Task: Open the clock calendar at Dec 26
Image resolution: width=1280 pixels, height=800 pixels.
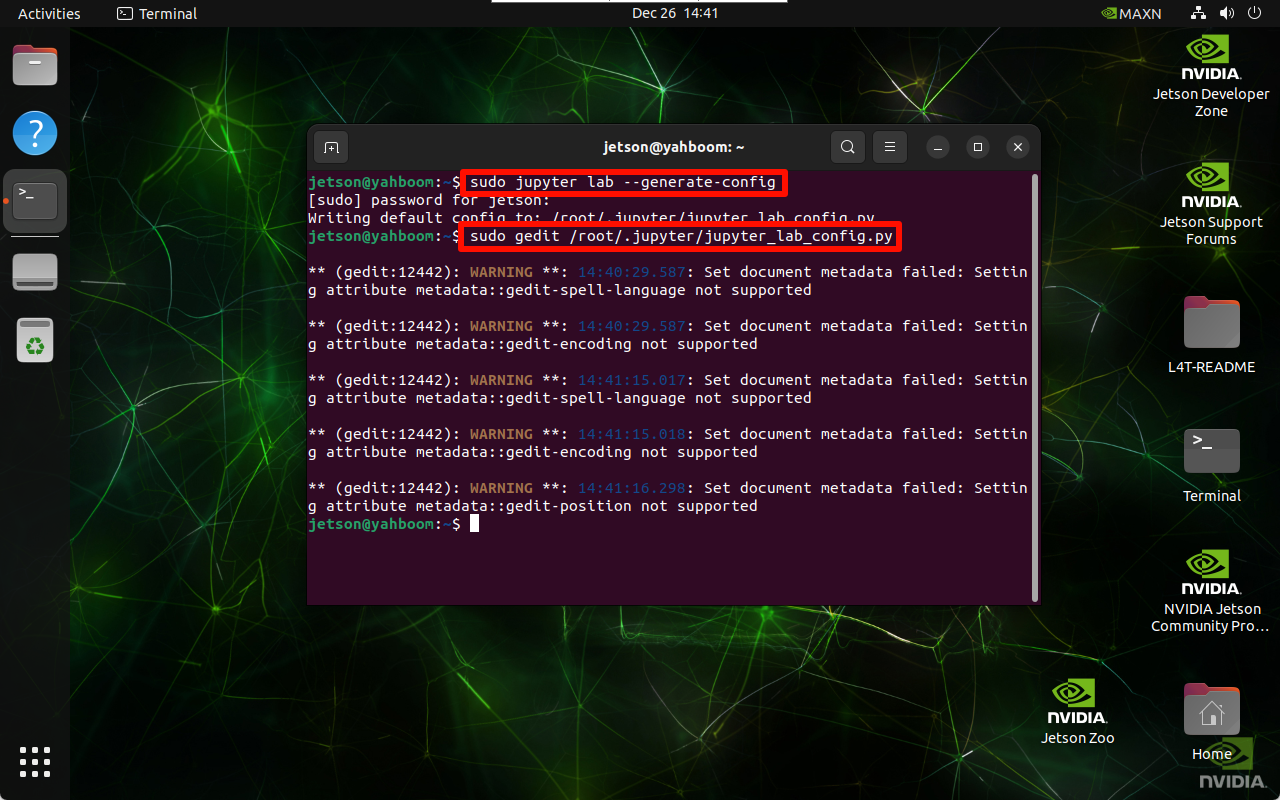Action: [x=675, y=13]
